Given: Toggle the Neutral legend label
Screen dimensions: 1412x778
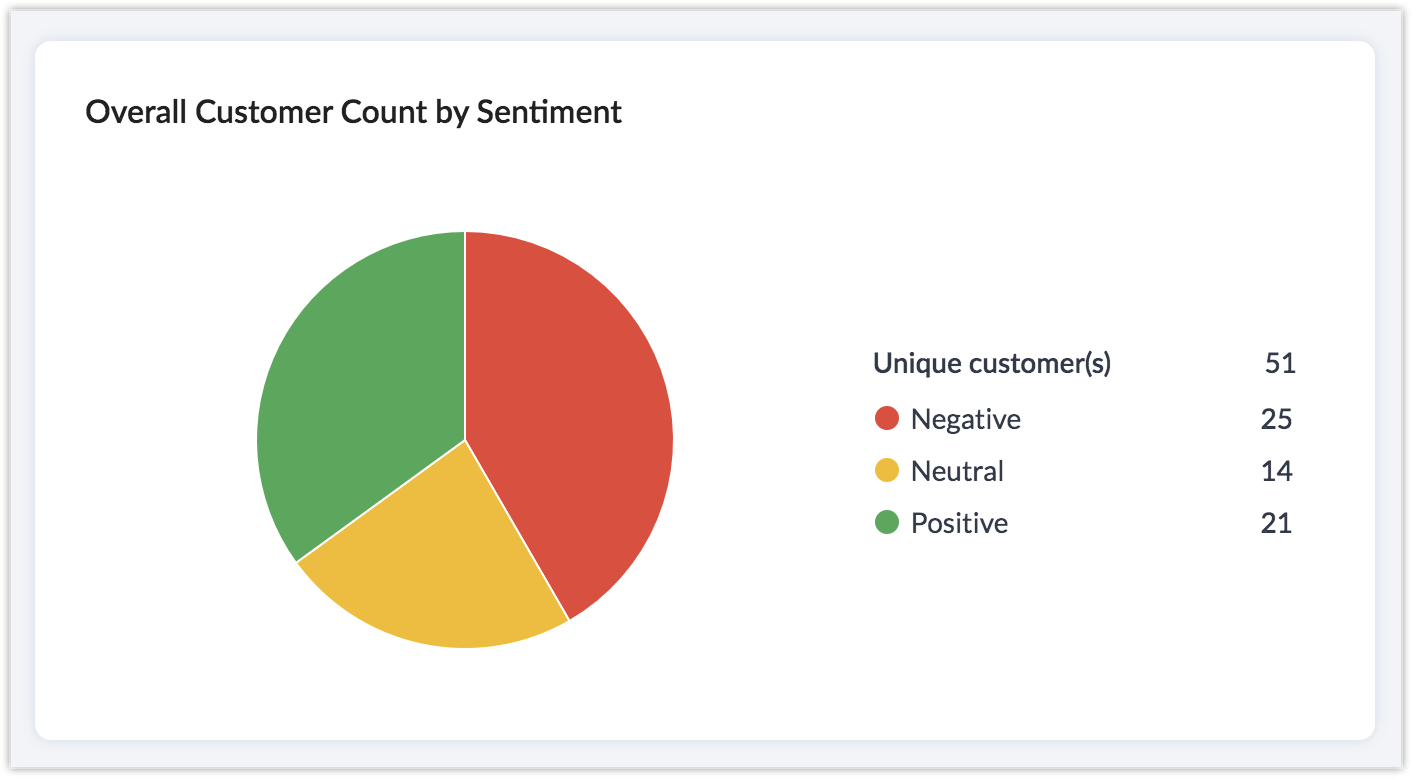Looking at the screenshot, I should point(957,471).
